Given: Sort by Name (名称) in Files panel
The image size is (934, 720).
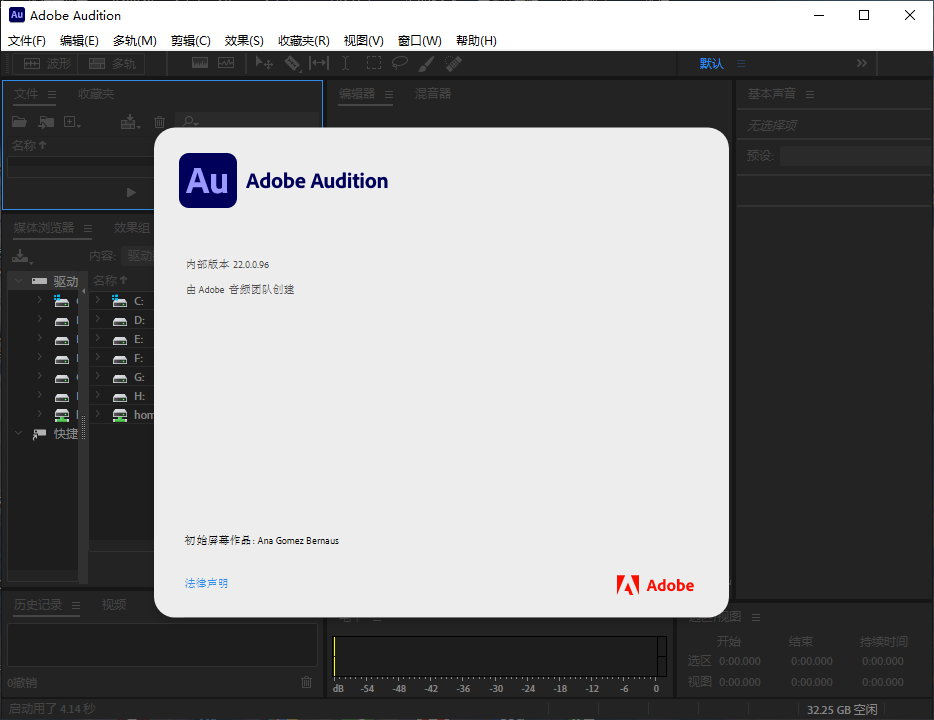Looking at the screenshot, I should coord(29,145).
